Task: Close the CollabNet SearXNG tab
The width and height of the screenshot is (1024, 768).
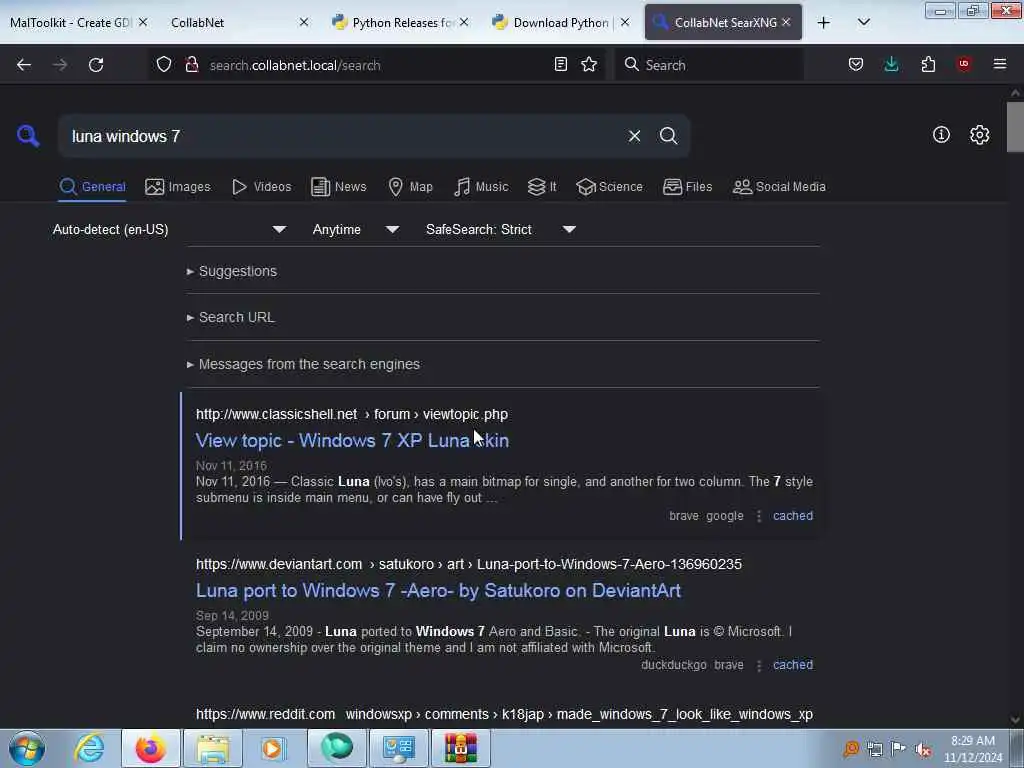Action: [x=786, y=23]
